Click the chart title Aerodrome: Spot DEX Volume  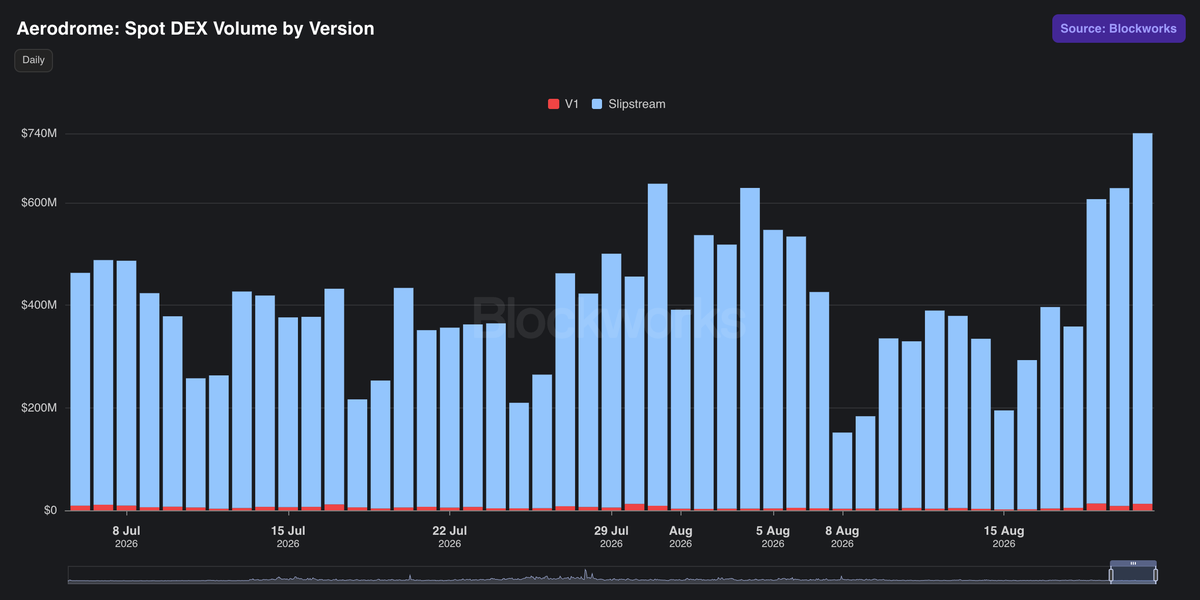click(x=195, y=29)
